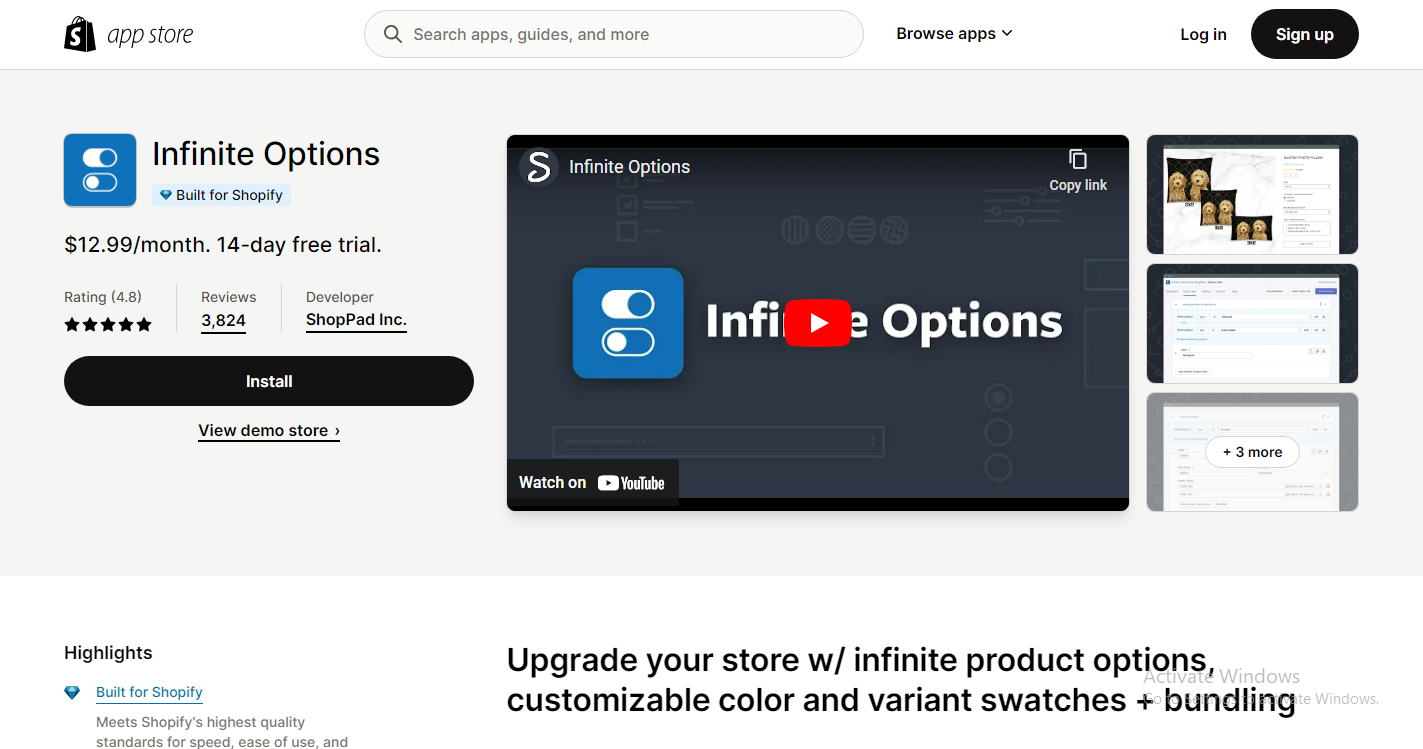Open the custom photo pillow screenshot thumbnail
The width and height of the screenshot is (1423, 749).
[1252, 195]
